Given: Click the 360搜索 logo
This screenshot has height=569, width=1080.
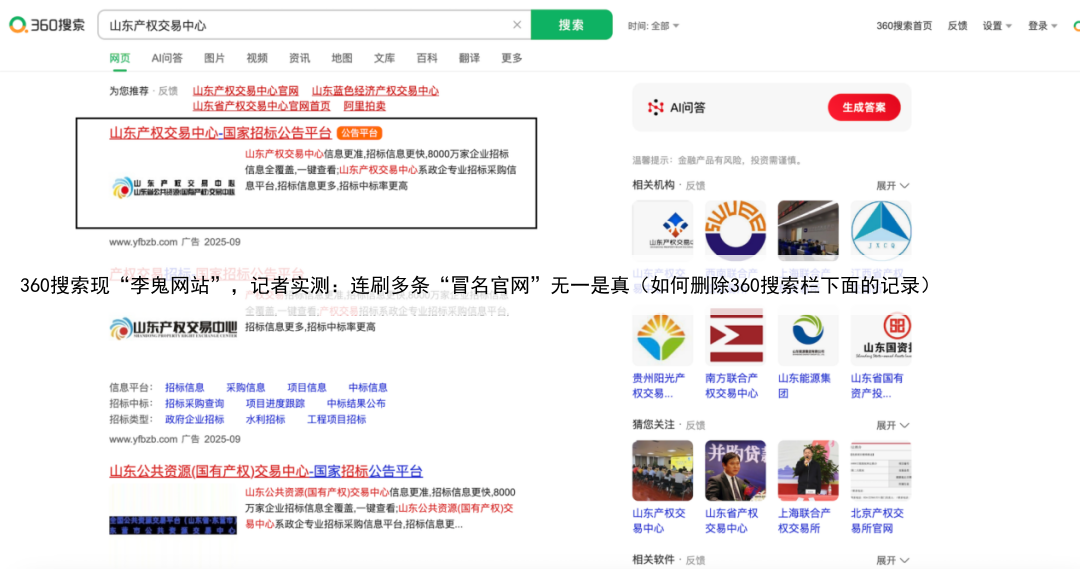Looking at the screenshot, I should point(47,25).
